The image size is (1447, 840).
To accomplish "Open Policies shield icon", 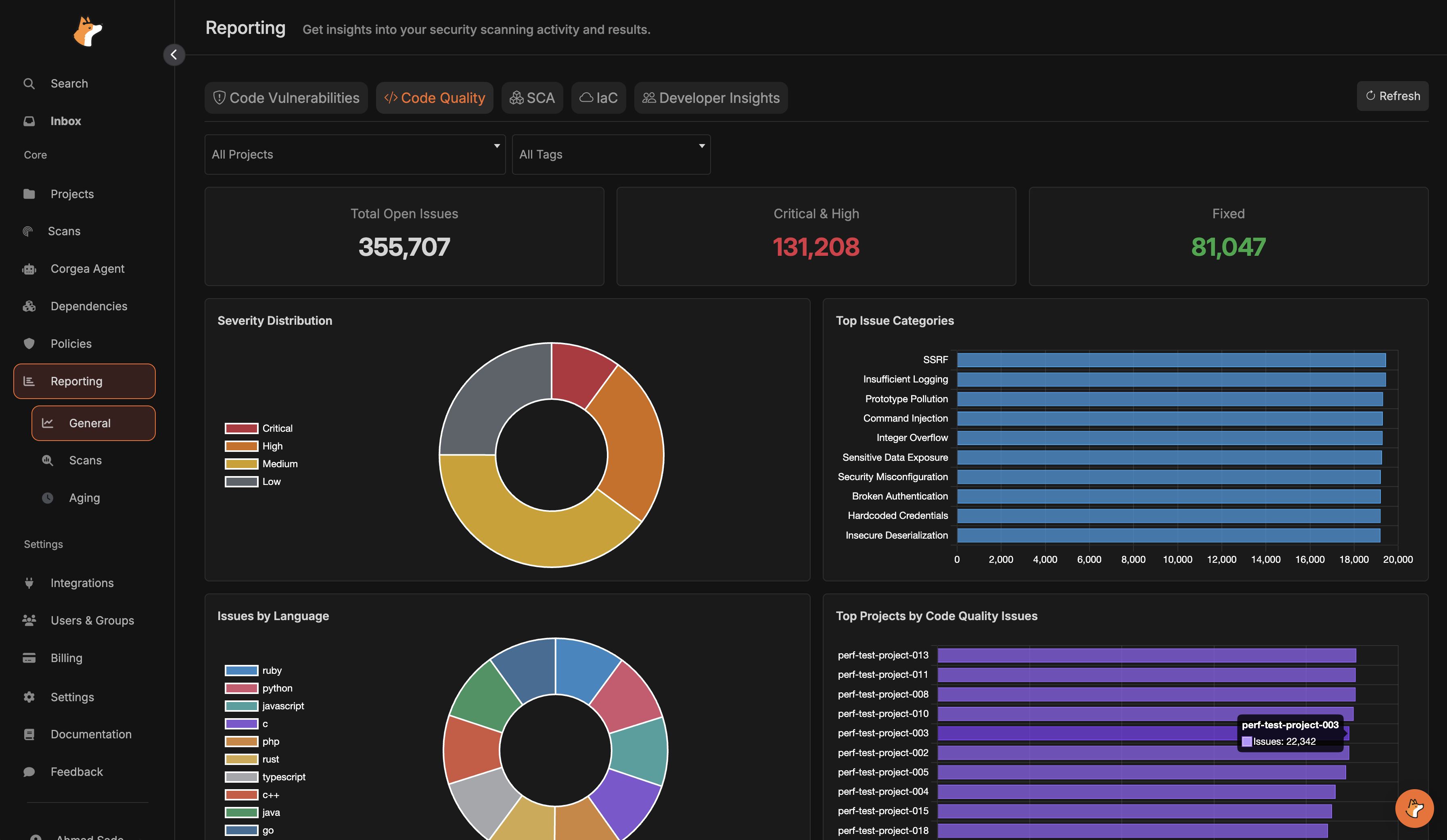I will 29,343.
